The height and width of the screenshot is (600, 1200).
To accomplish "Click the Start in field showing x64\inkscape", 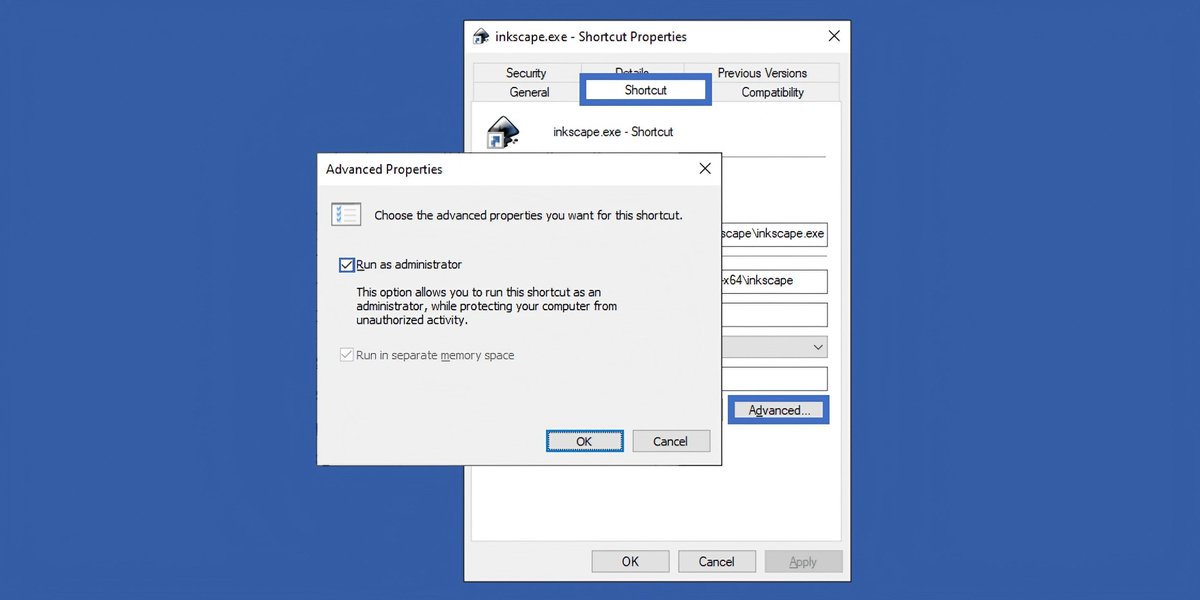I will click(x=790, y=281).
